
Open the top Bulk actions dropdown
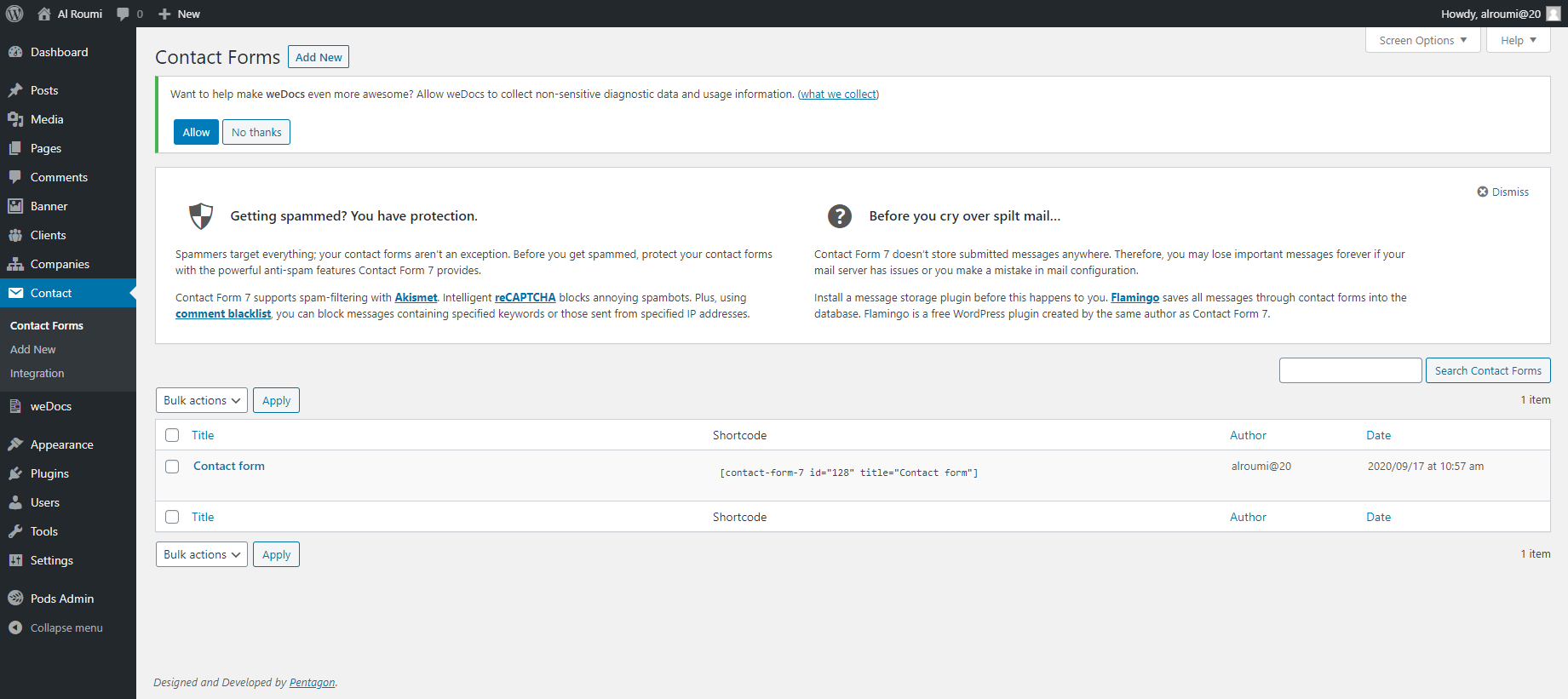(202, 400)
